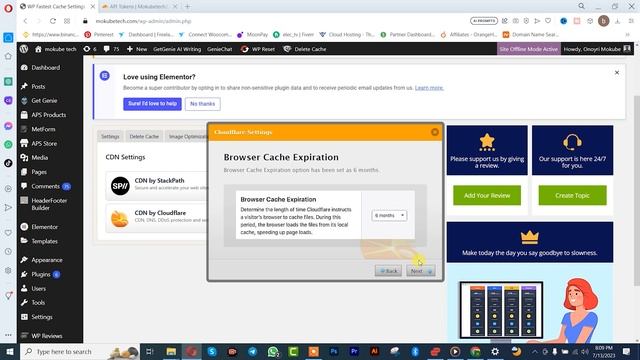This screenshot has width=640, height=360.
Task: Close the Cloudflare Settings dialog
Action: click(435, 132)
